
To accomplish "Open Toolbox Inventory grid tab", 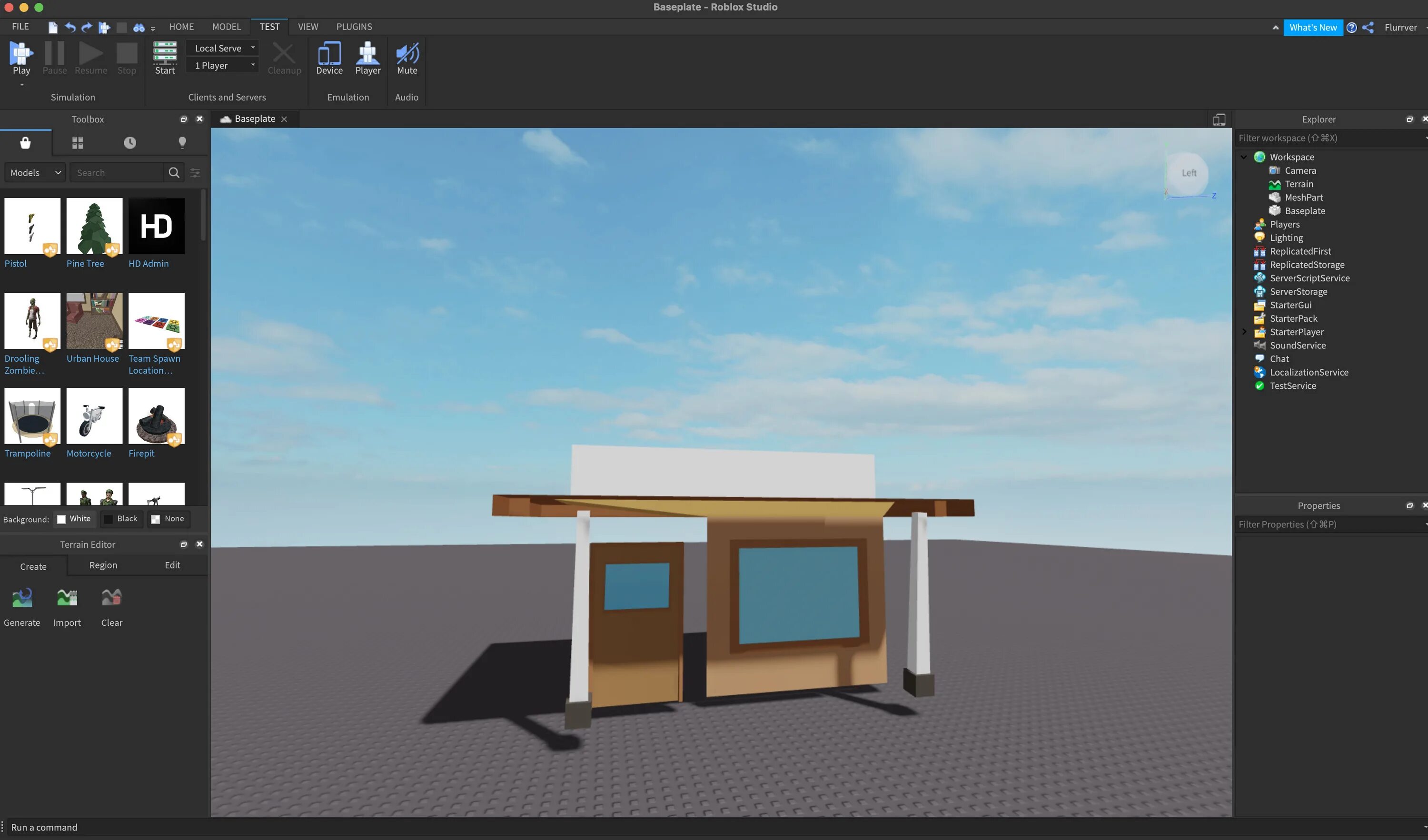I will [78, 142].
